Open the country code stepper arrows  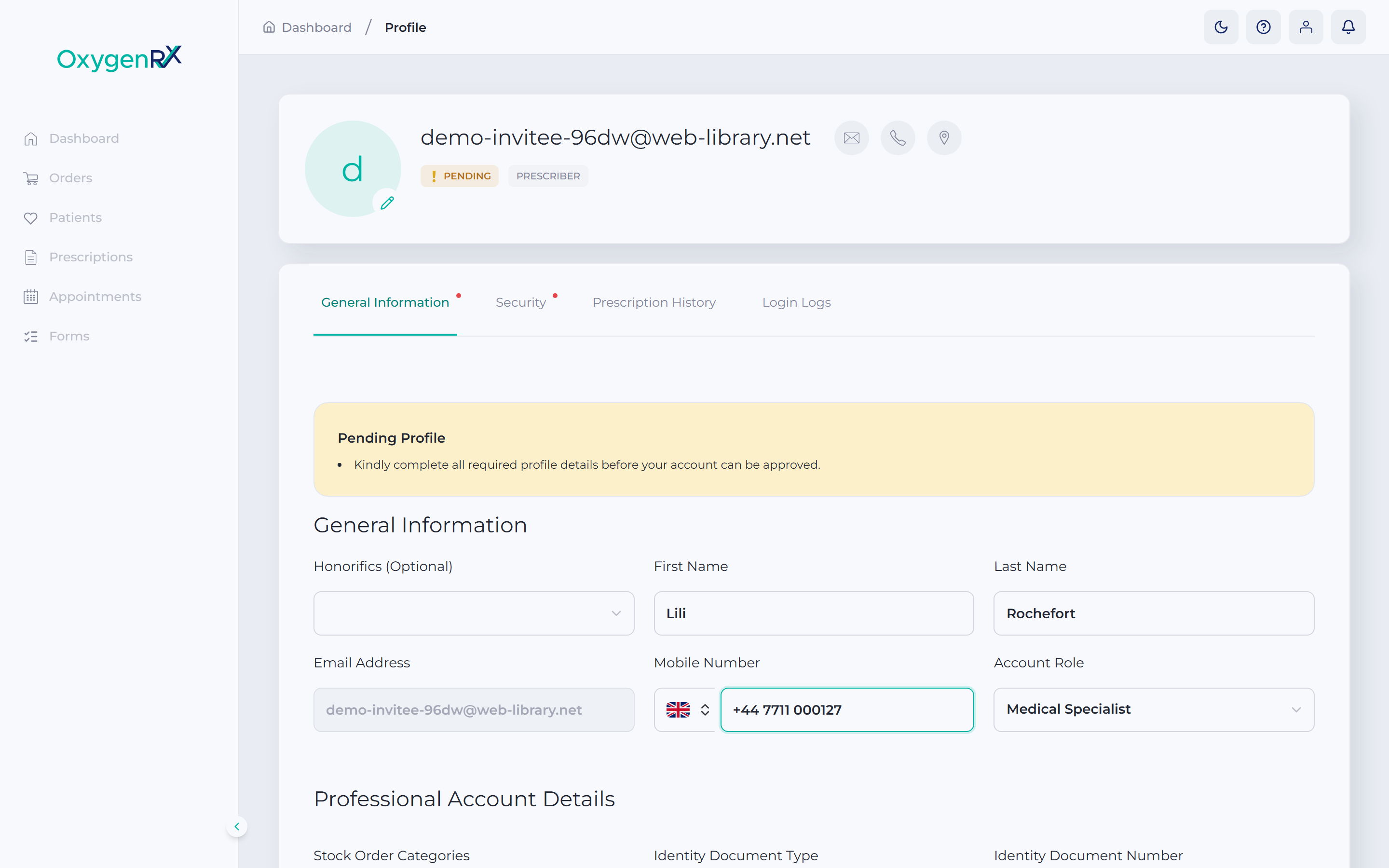(705, 710)
